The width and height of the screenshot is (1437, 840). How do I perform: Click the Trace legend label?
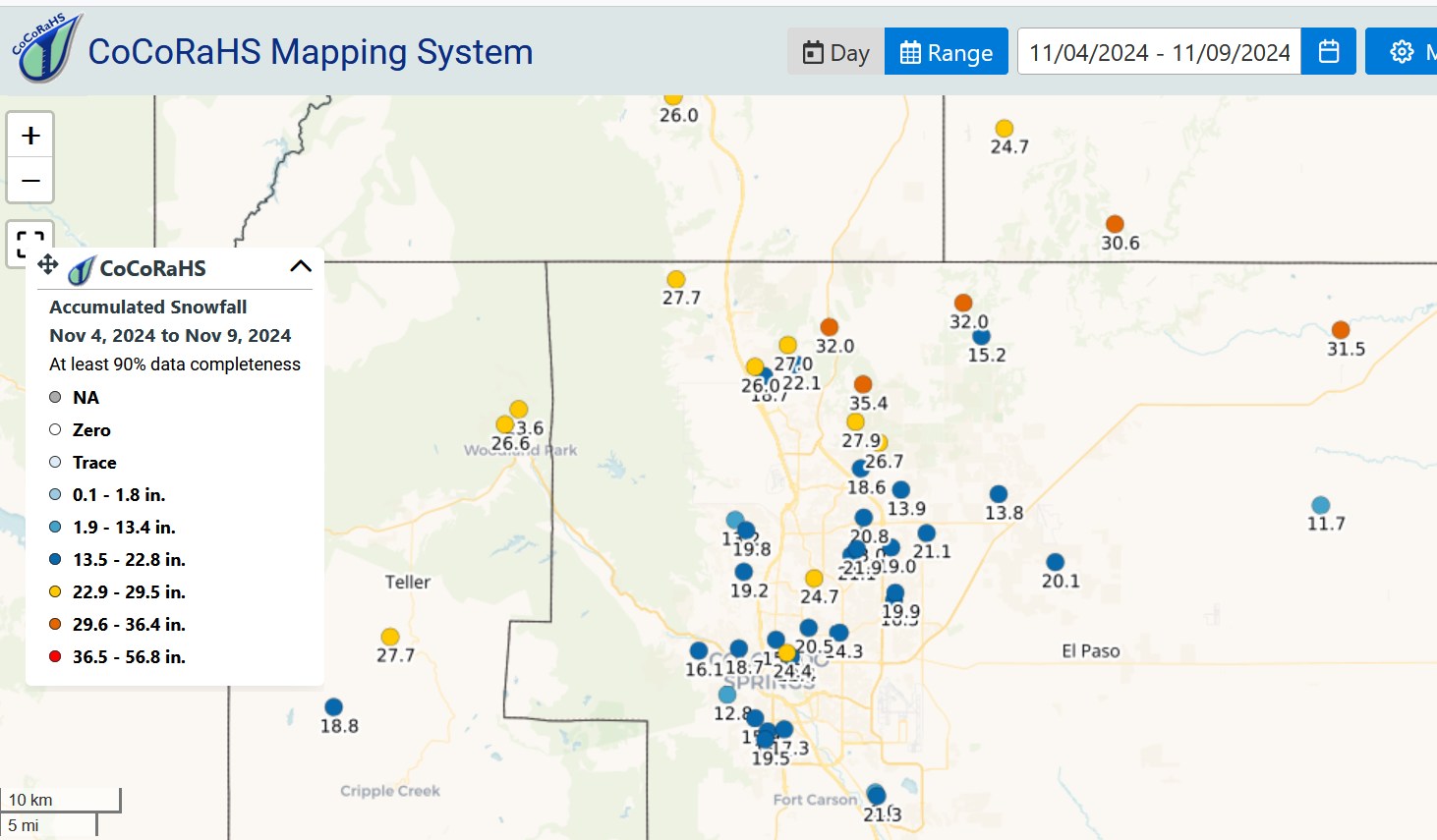pyautogui.click(x=94, y=462)
